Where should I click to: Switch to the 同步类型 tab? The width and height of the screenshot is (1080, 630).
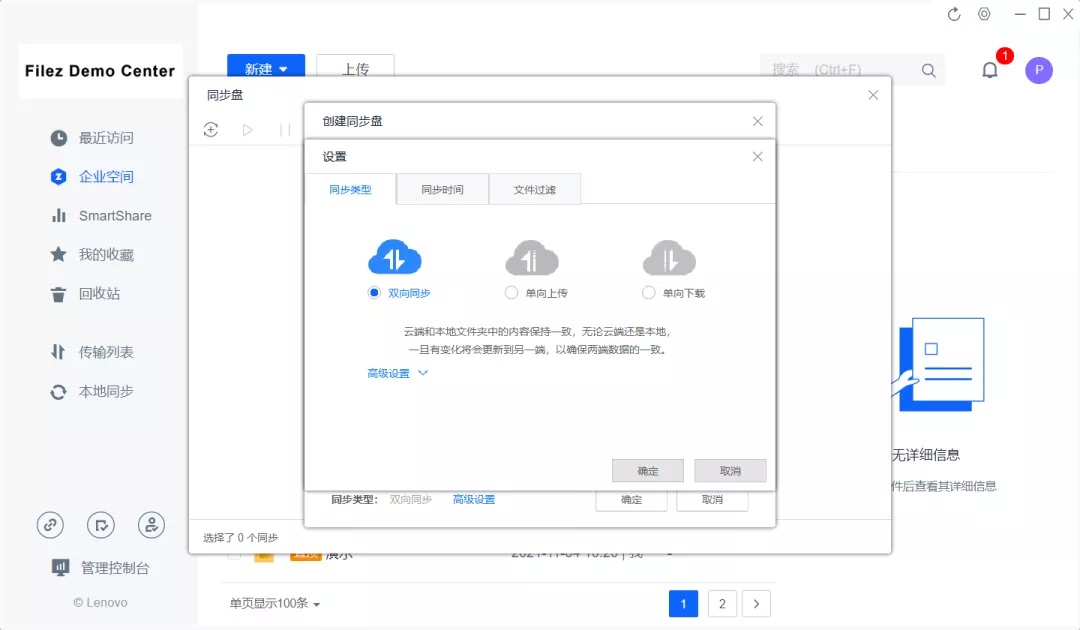350,189
